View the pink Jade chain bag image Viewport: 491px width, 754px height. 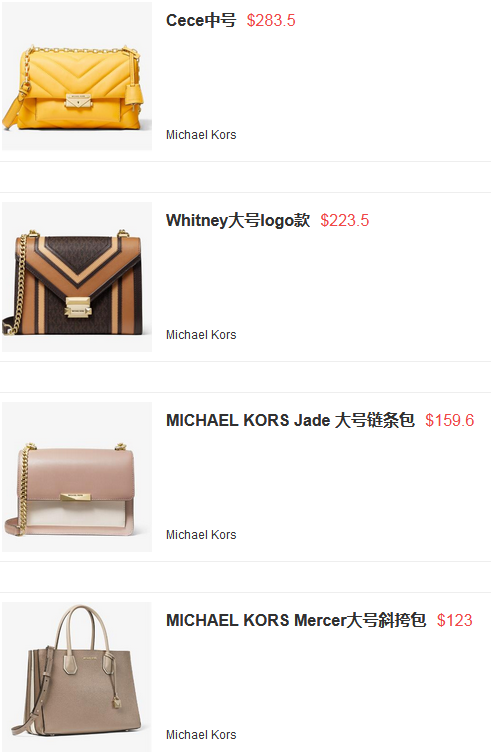click(x=77, y=477)
